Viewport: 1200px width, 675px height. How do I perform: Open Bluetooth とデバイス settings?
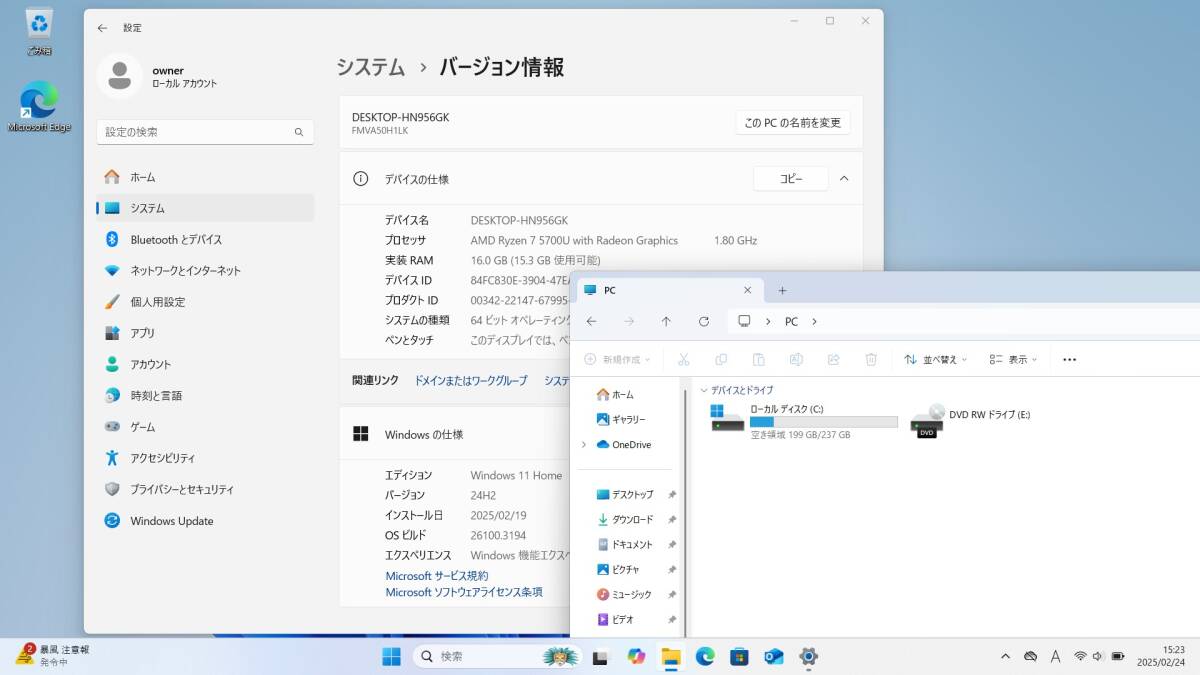[205, 239]
